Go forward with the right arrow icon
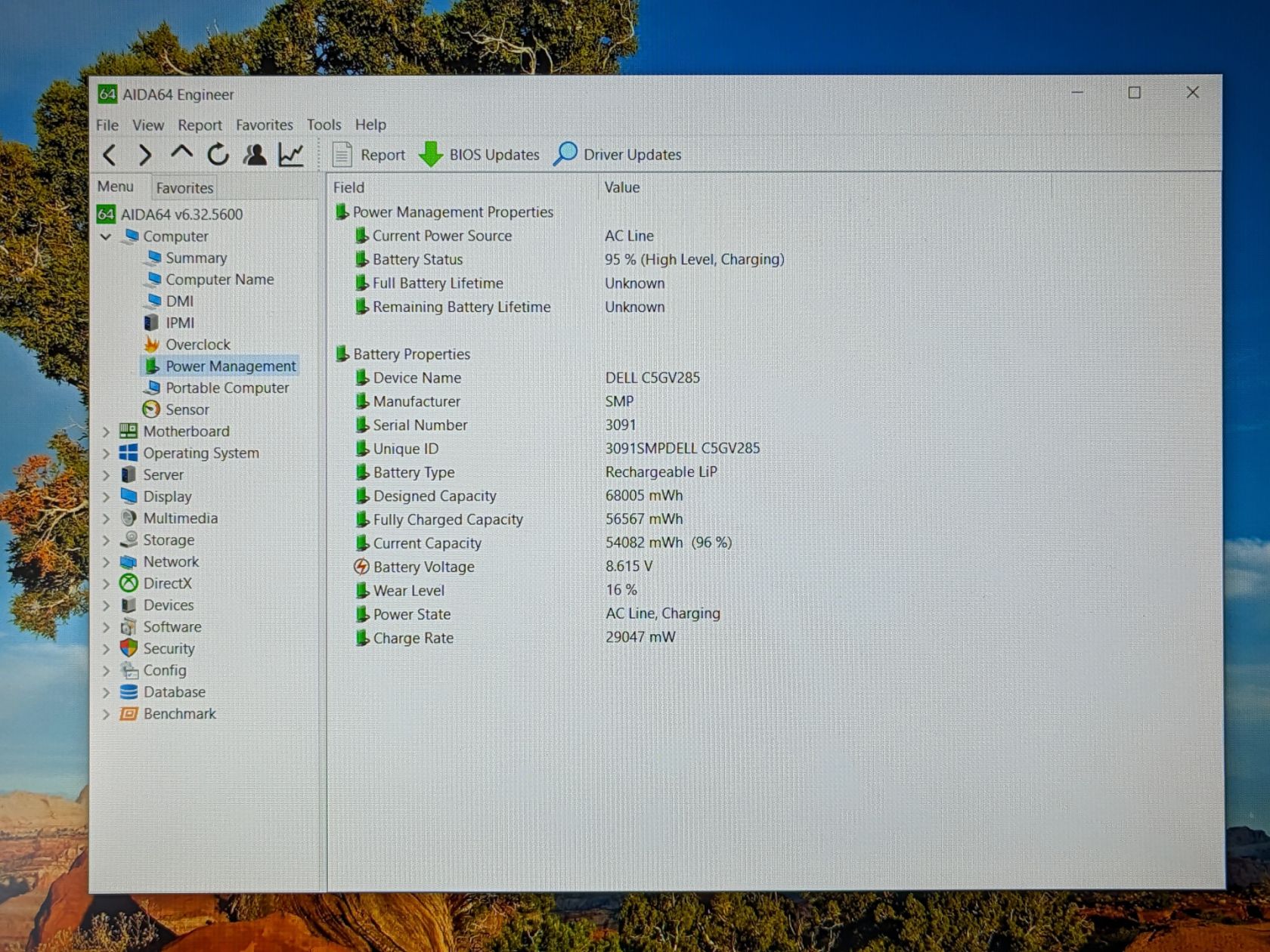This screenshot has width=1270, height=952. click(x=145, y=155)
